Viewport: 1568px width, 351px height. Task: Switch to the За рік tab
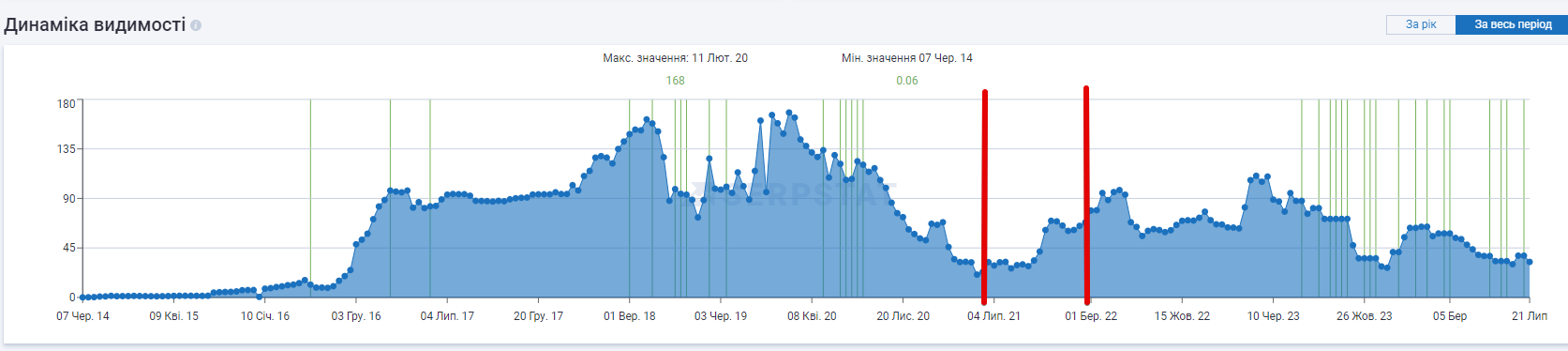coord(1421,24)
